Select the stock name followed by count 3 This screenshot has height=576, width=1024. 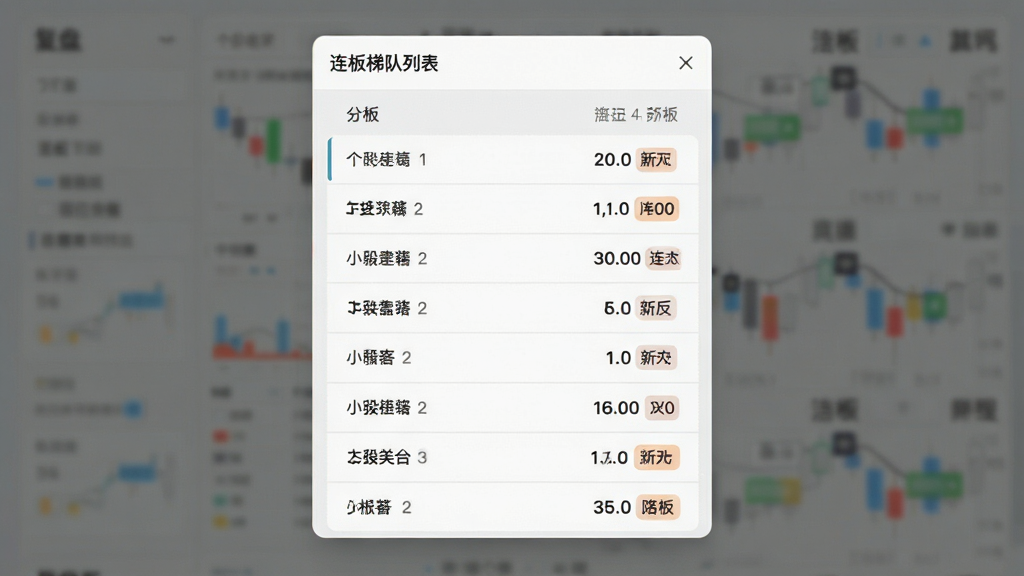point(379,457)
